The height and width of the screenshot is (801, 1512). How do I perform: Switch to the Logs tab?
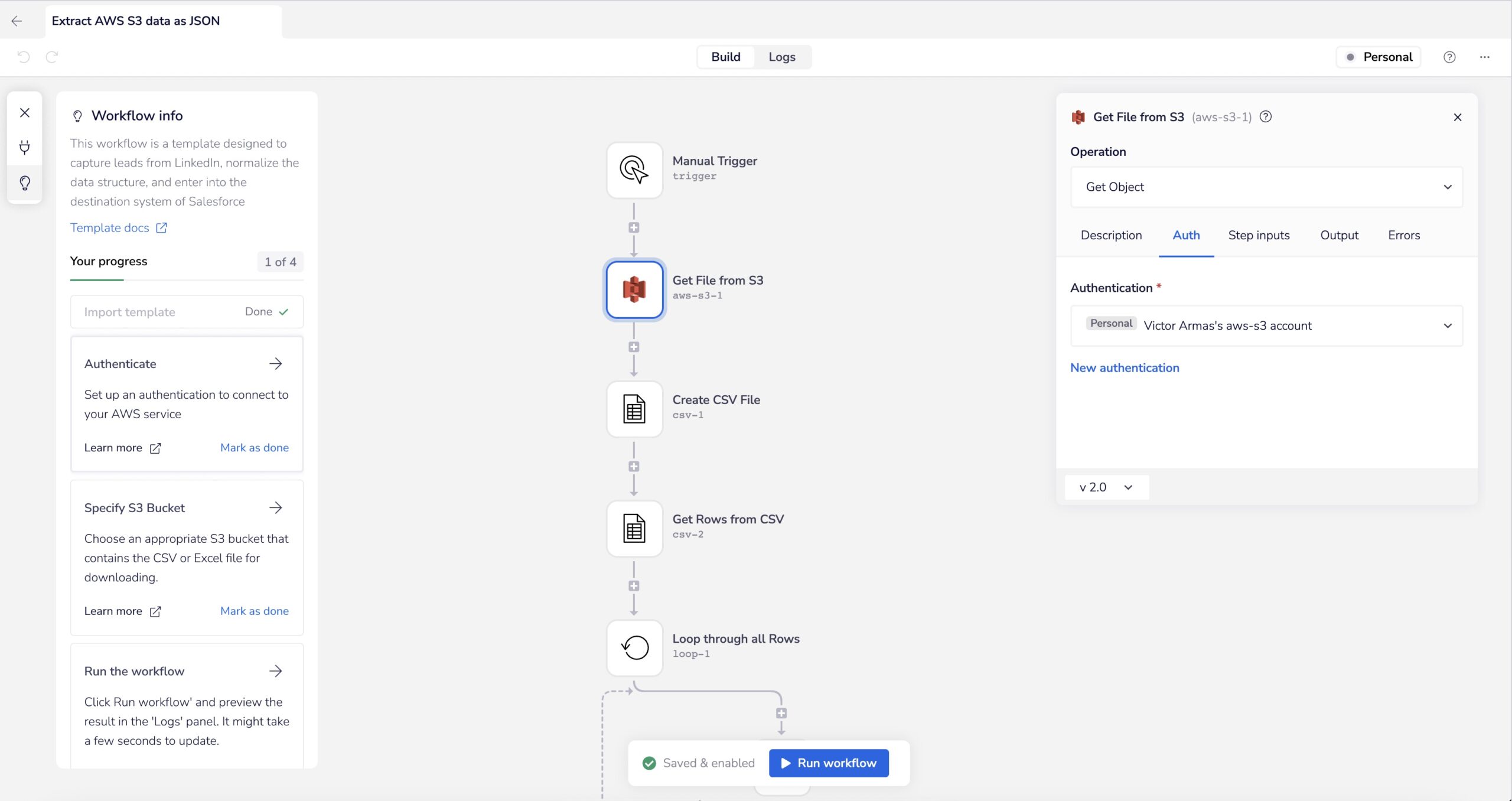[x=781, y=57]
